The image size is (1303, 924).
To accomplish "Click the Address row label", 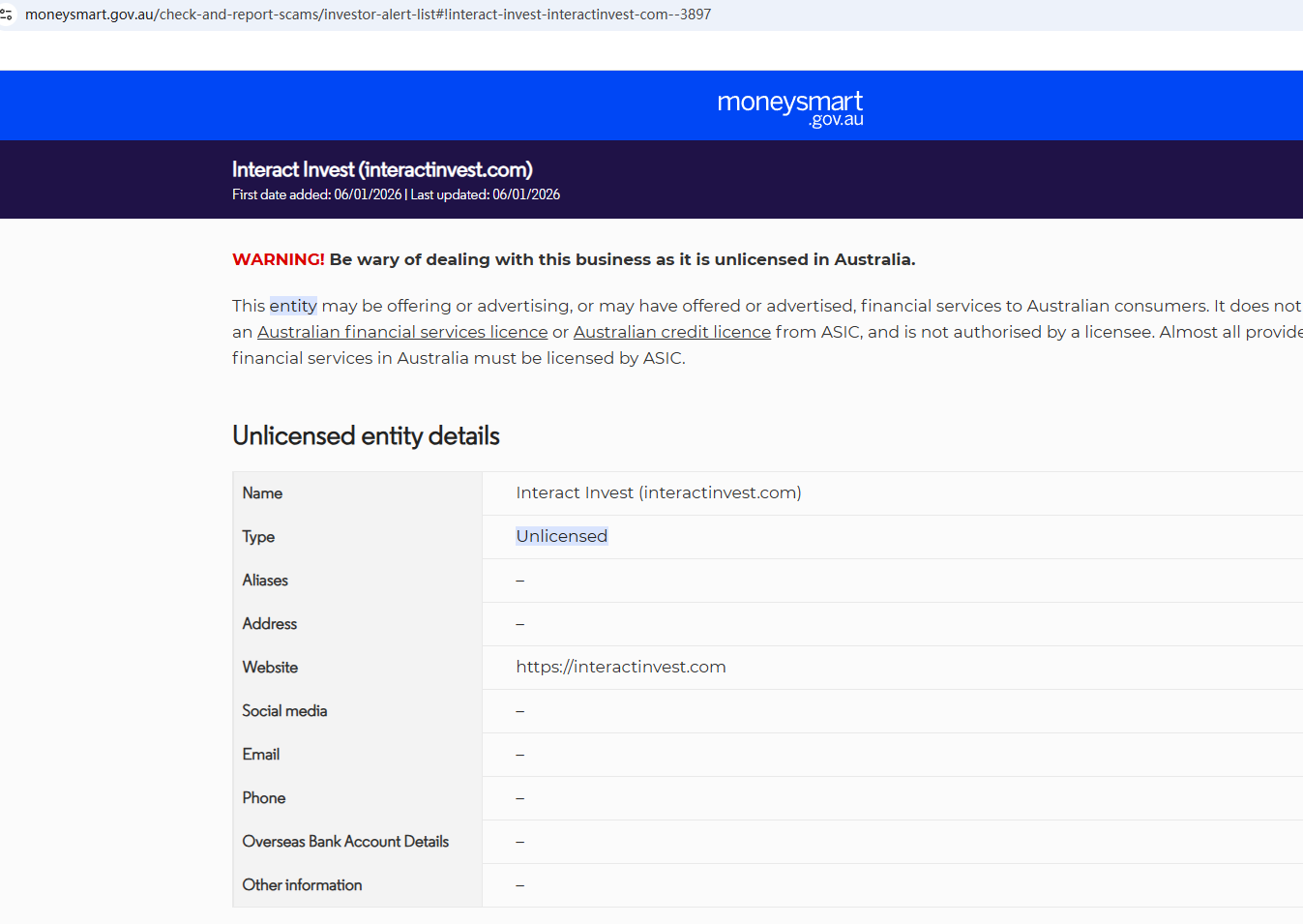I will 270,624.
